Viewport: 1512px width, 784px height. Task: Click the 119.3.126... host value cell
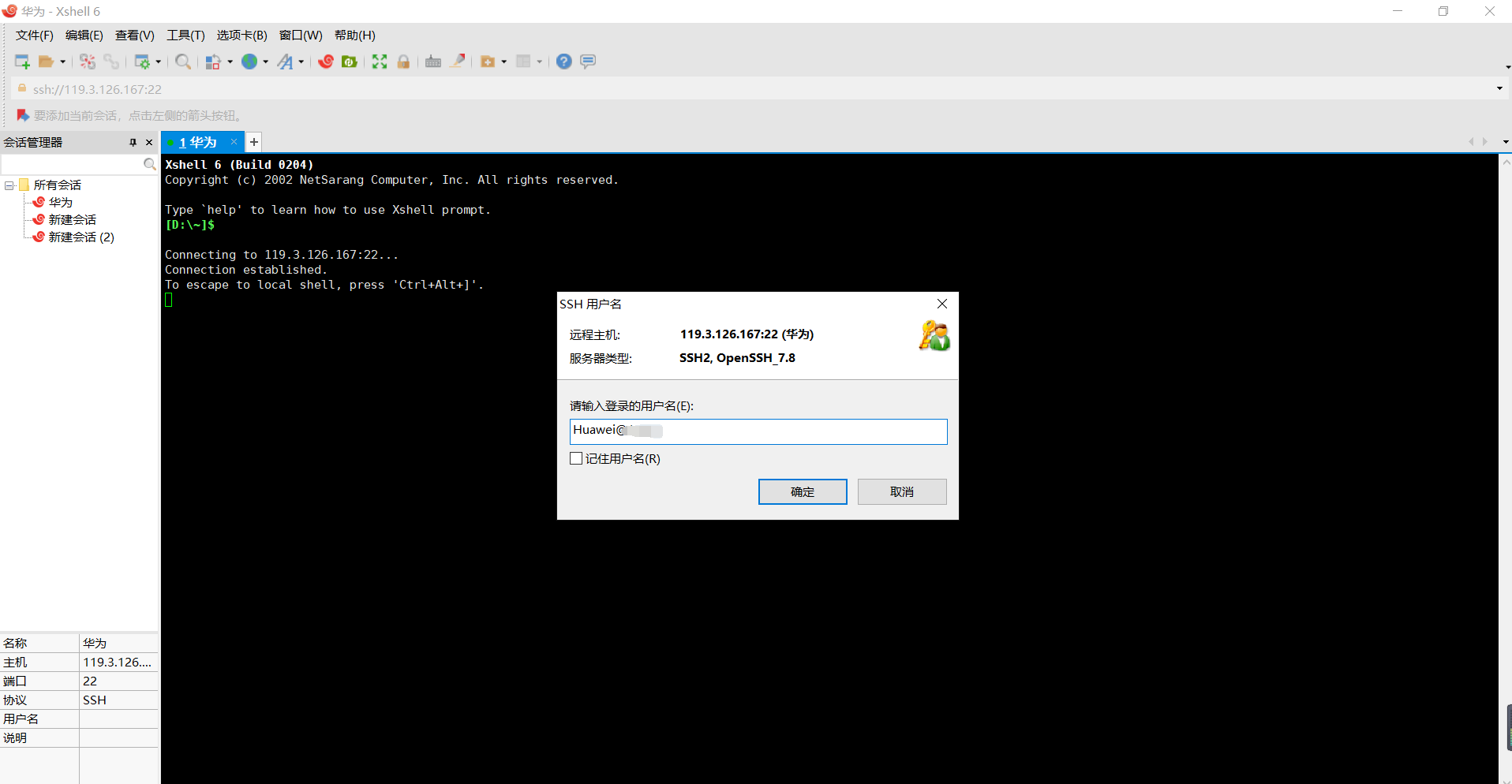118,663
